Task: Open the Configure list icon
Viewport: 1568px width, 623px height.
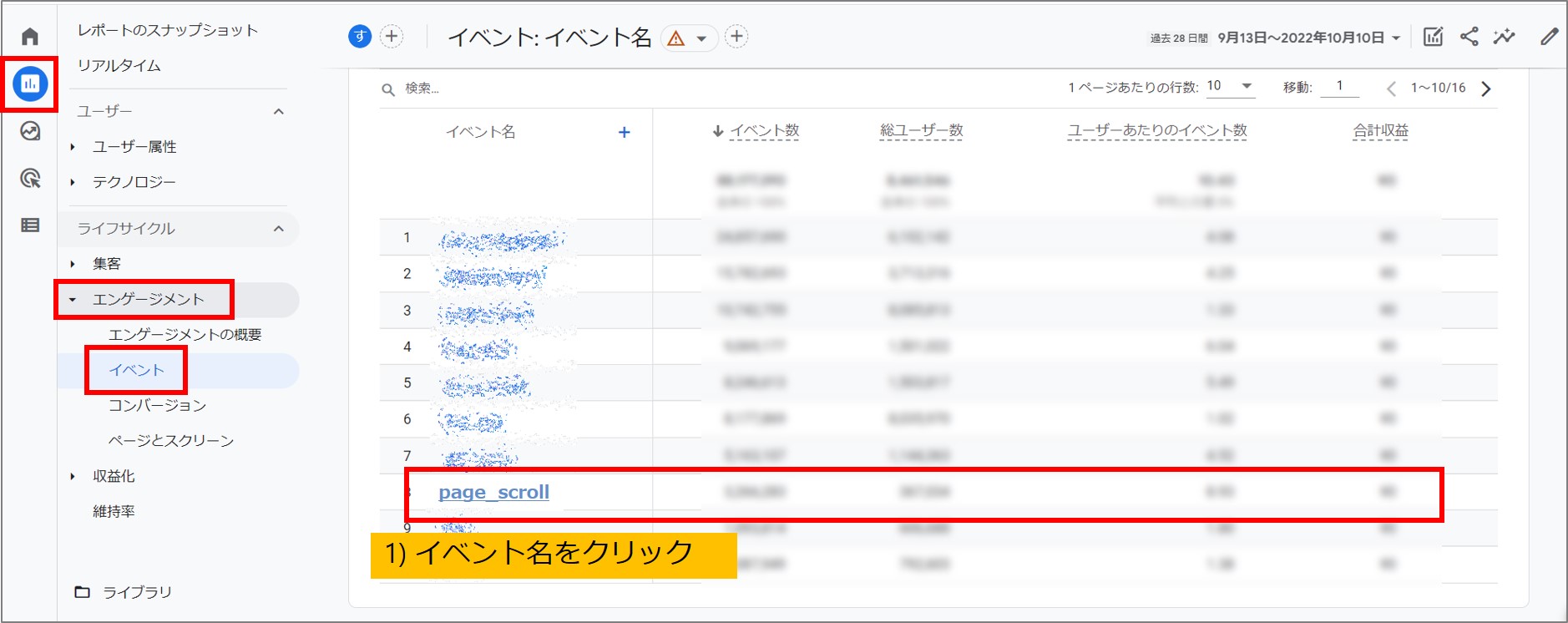Action: 30,225
